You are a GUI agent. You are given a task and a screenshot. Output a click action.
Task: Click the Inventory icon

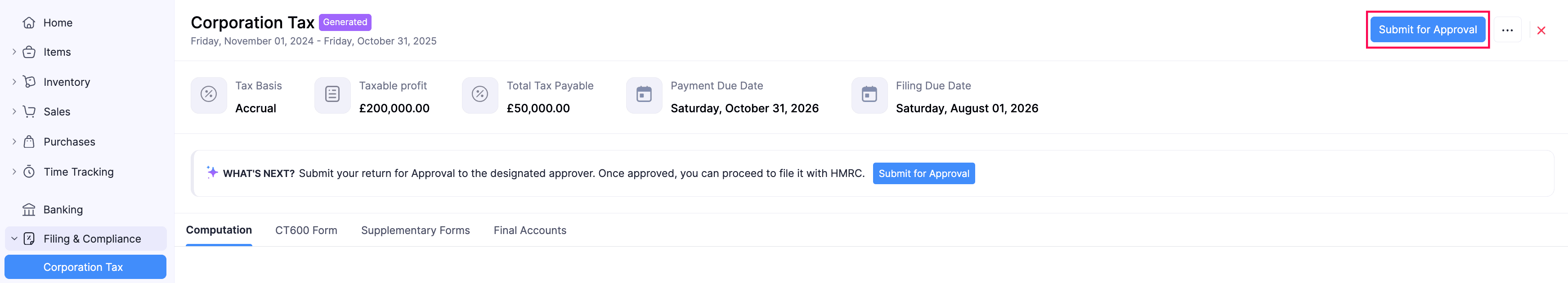point(30,82)
